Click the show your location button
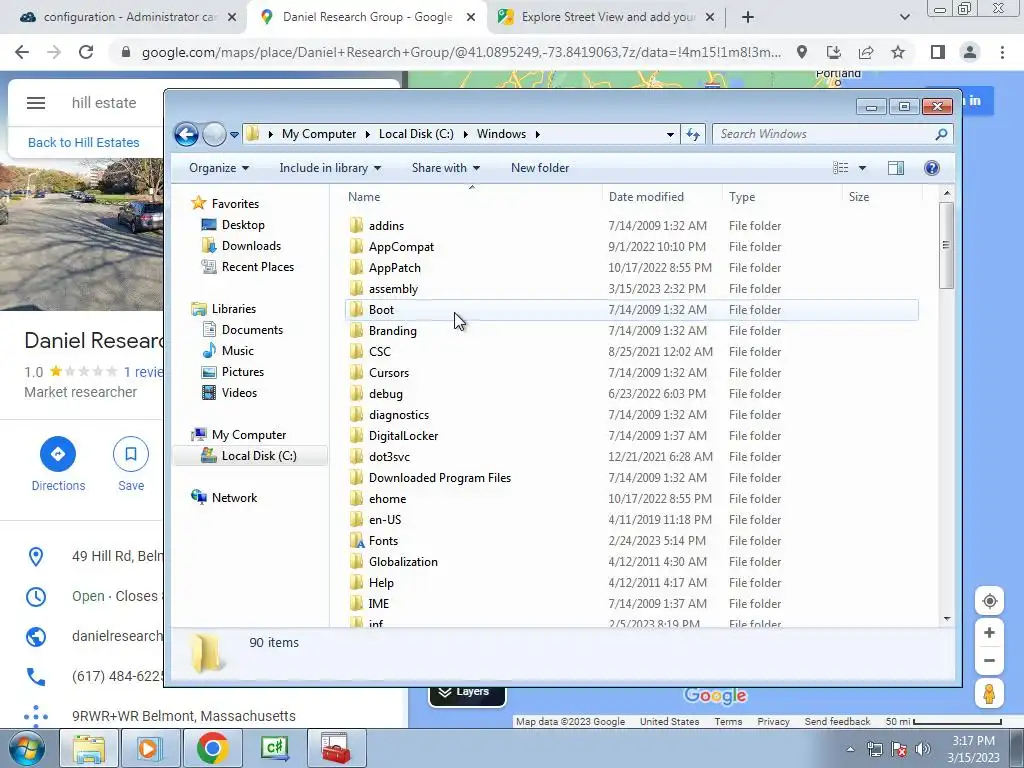The width and height of the screenshot is (1024, 768). point(989,601)
